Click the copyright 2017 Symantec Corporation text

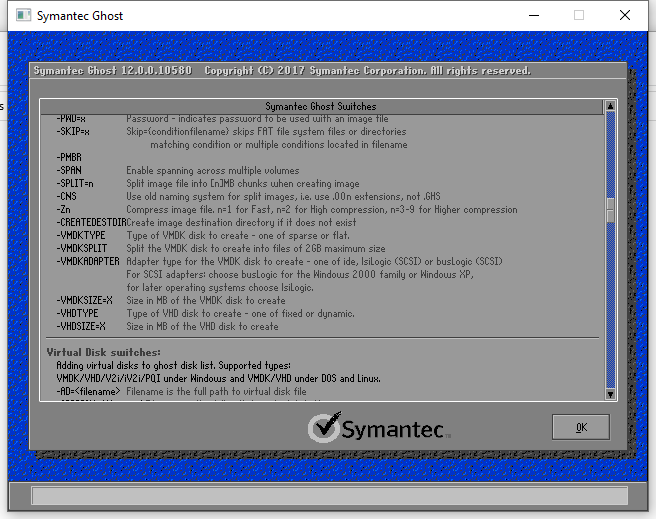point(367,71)
